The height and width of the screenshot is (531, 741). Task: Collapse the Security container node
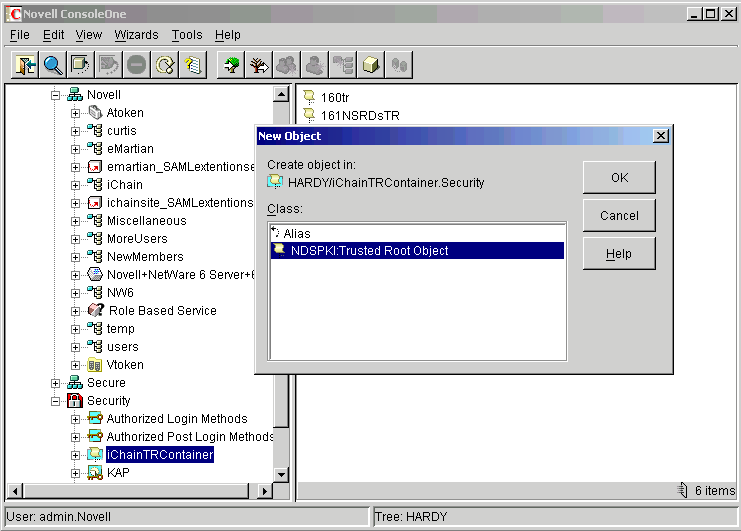tap(55, 401)
